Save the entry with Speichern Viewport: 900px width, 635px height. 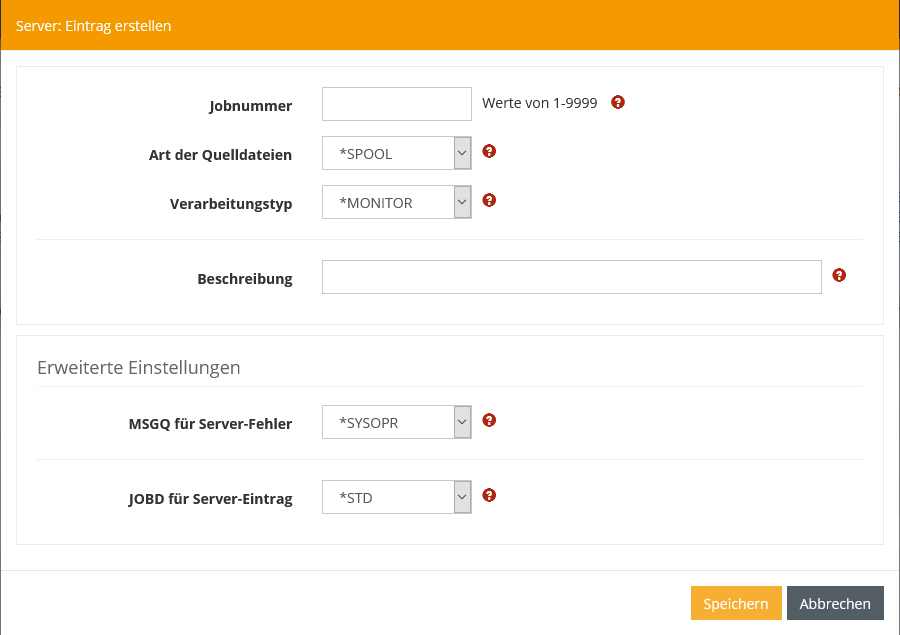735,603
